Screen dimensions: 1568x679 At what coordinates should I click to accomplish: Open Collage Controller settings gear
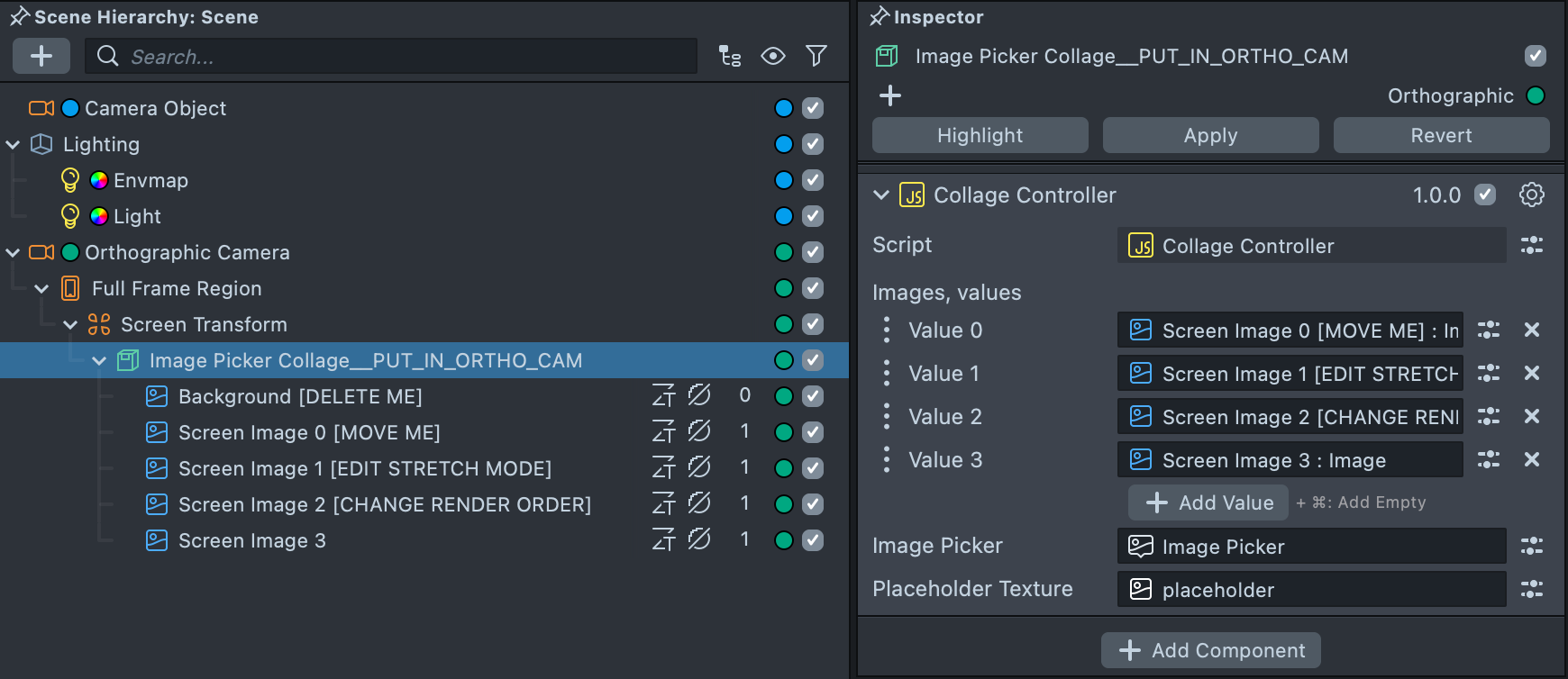coord(1531,195)
